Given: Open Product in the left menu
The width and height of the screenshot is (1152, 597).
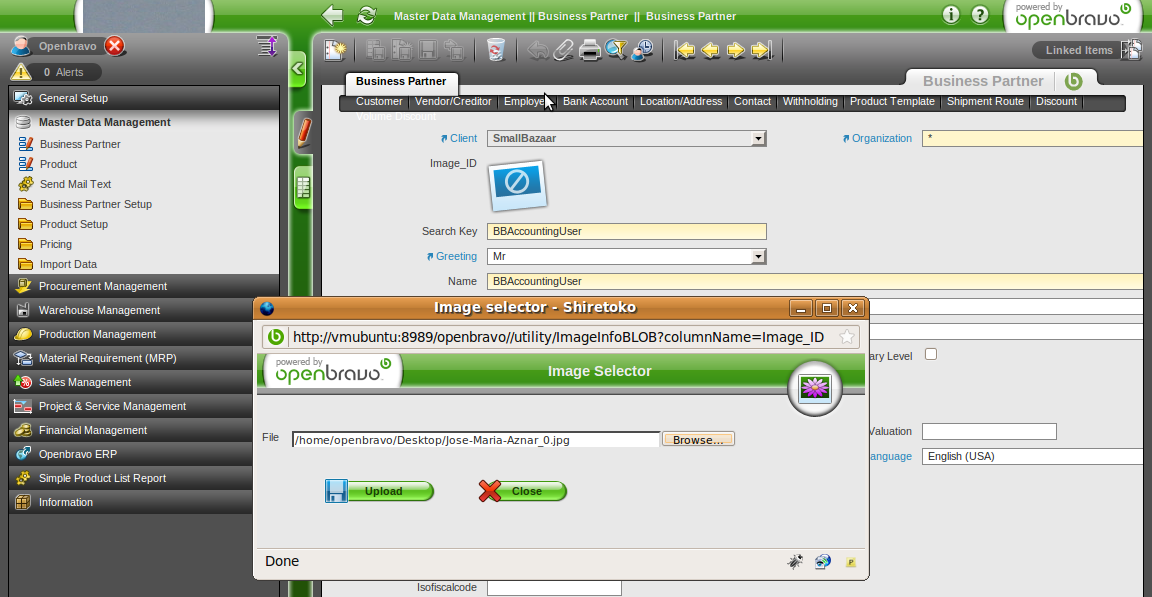Looking at the screenshot, I should [58, 164].
